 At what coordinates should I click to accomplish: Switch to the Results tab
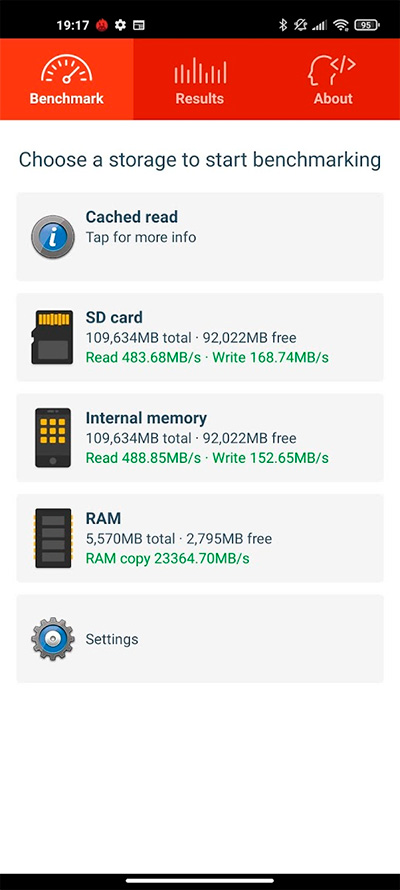[x=200, y=79]
